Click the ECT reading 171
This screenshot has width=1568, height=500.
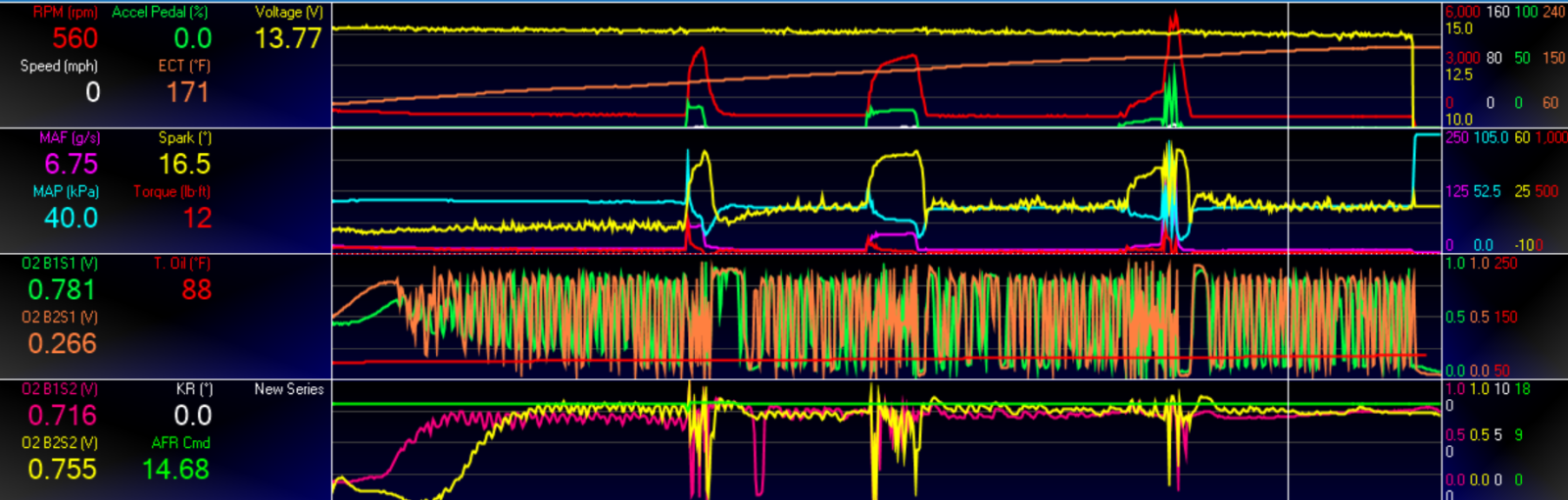187,92
